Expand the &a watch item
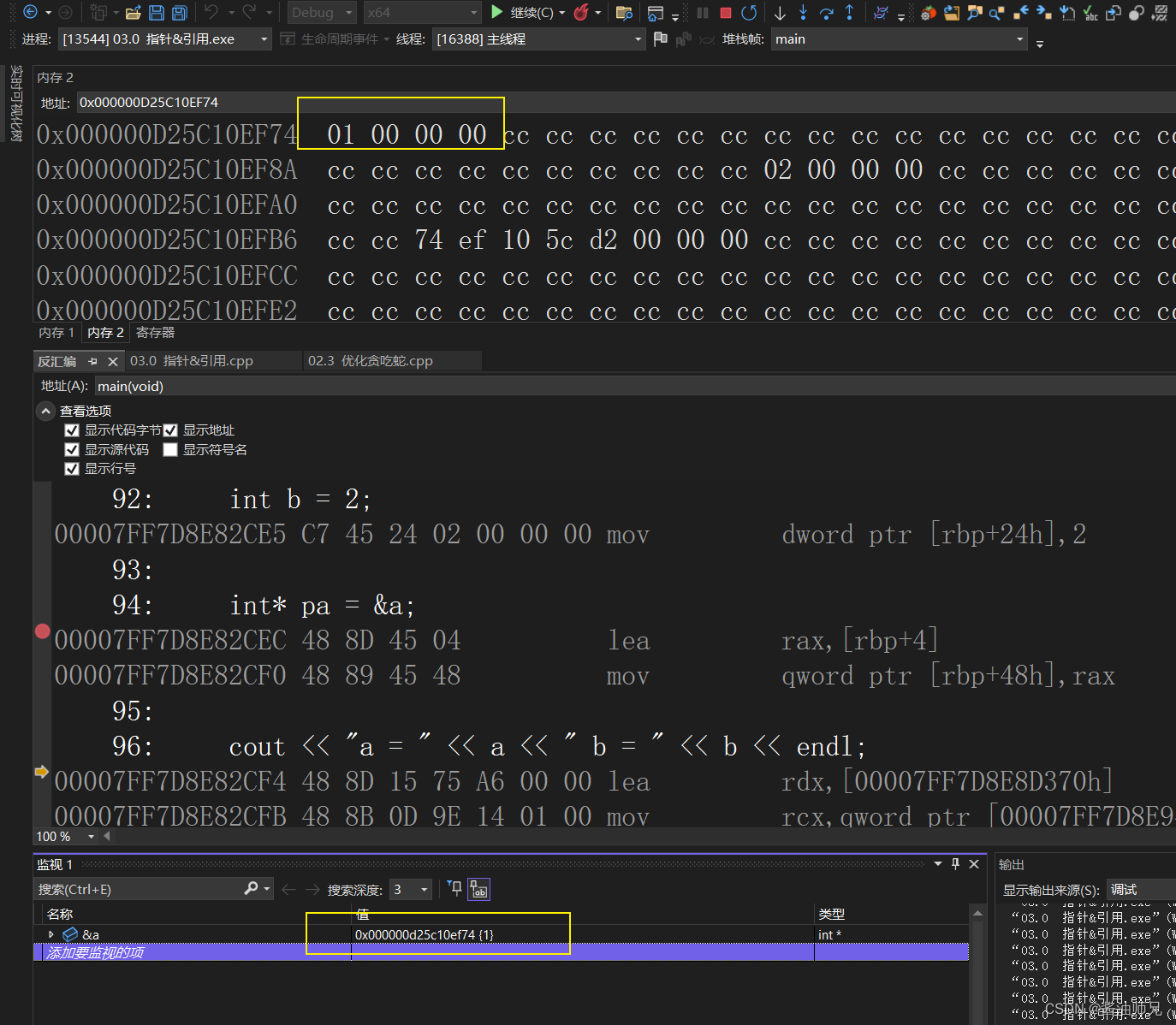 tap(51, 934)
